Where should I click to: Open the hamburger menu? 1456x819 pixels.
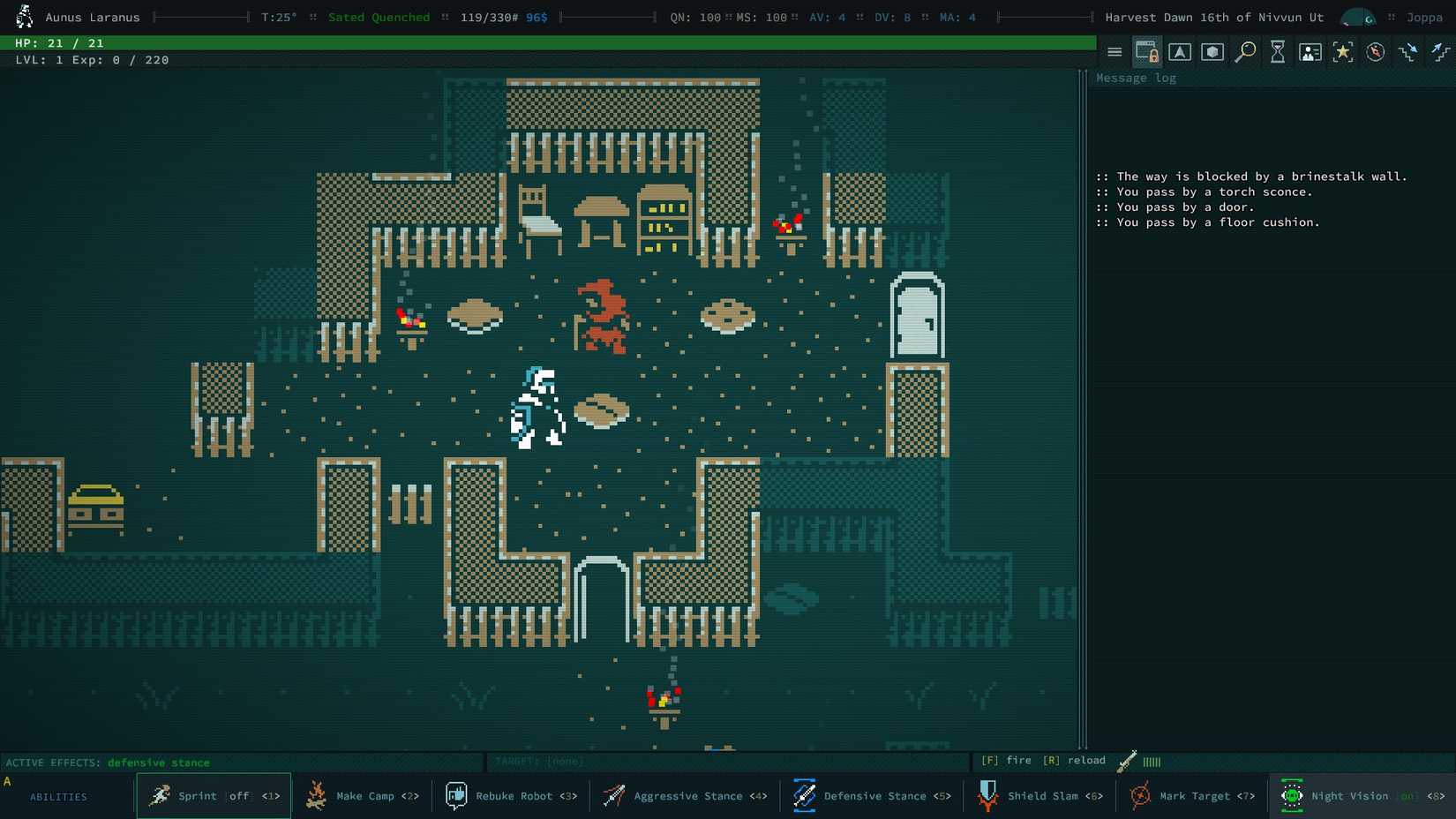click(1115, 51)
